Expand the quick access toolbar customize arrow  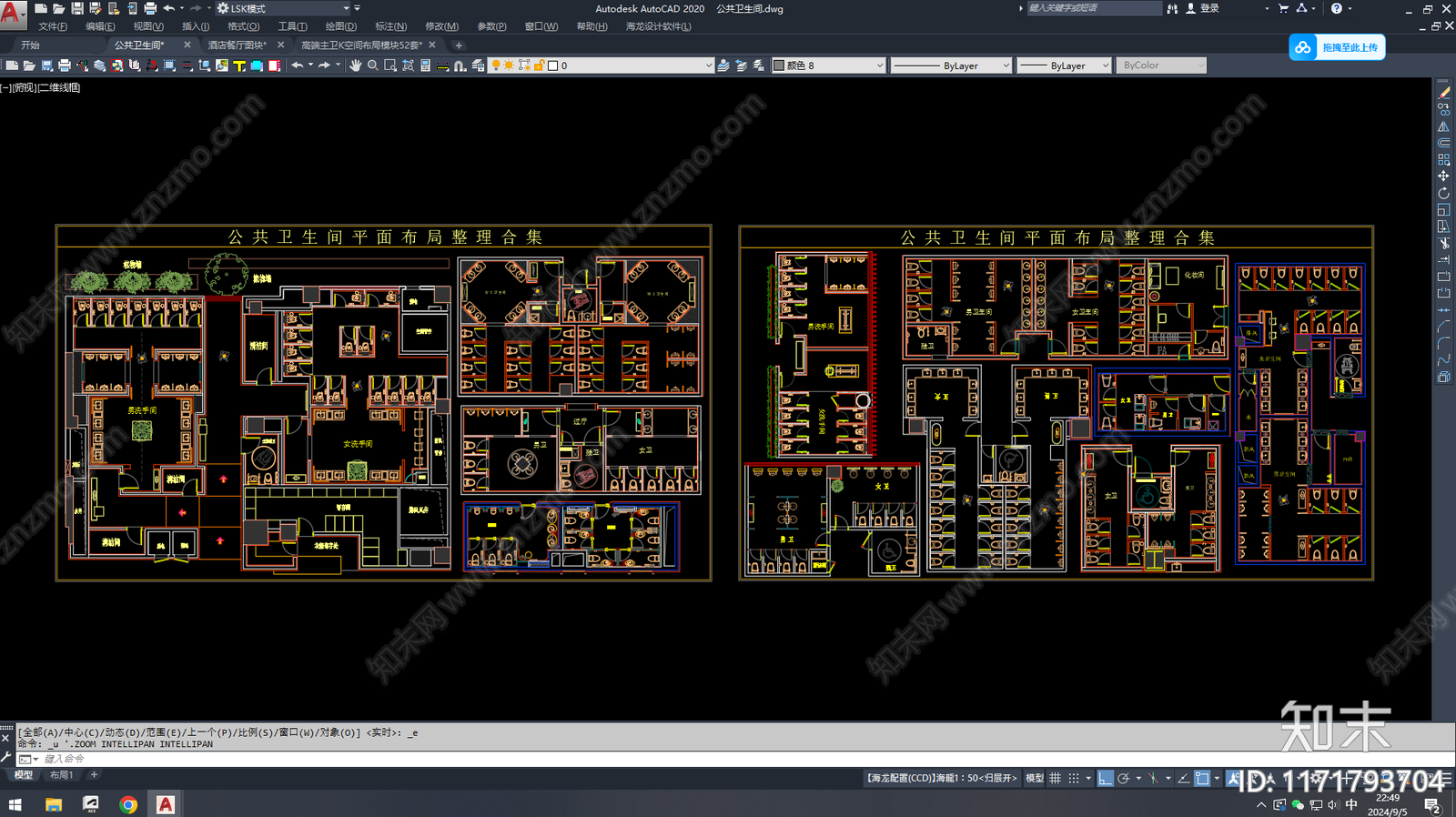click(358, 8)
